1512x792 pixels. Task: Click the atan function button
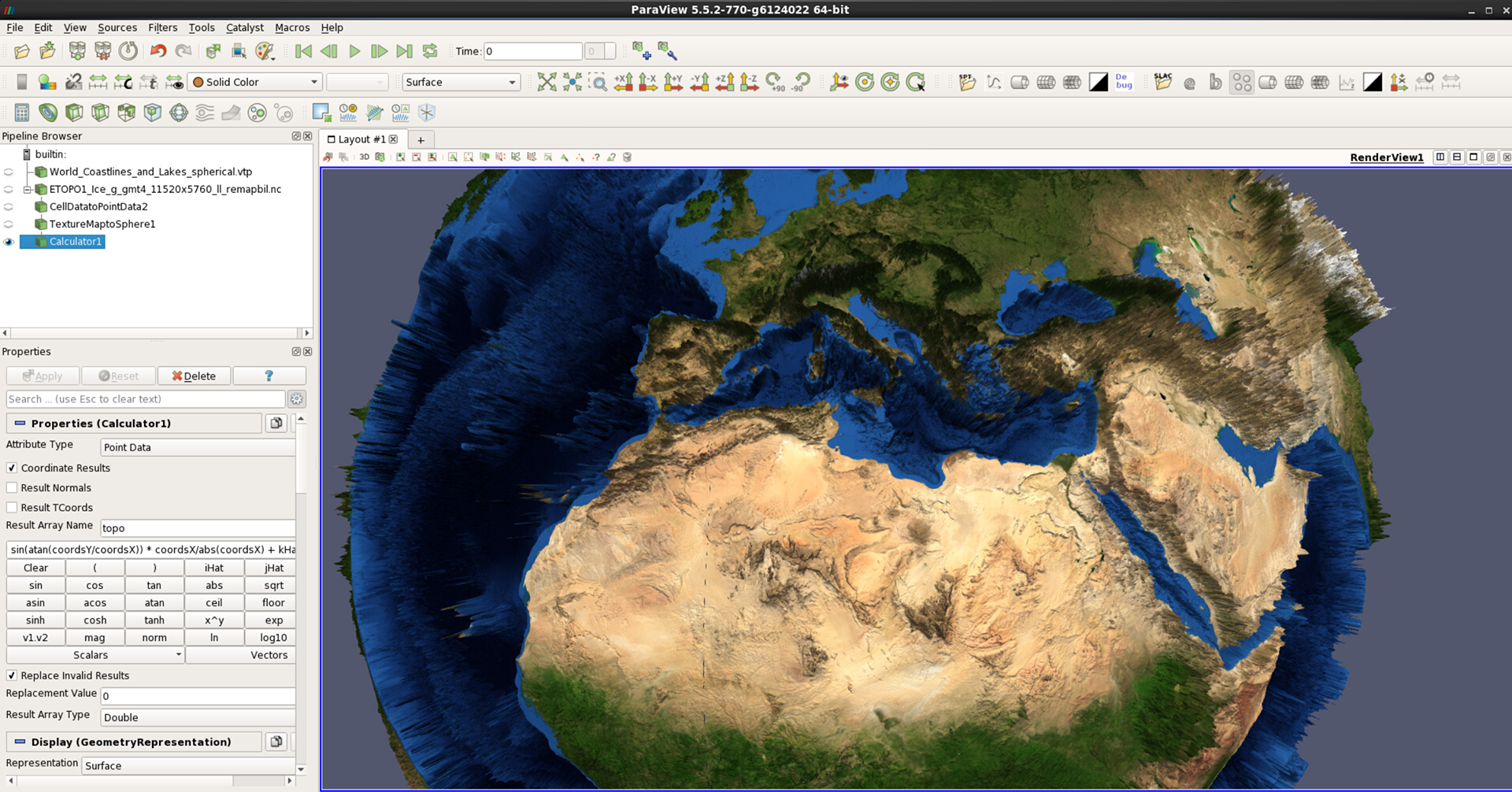154,602
